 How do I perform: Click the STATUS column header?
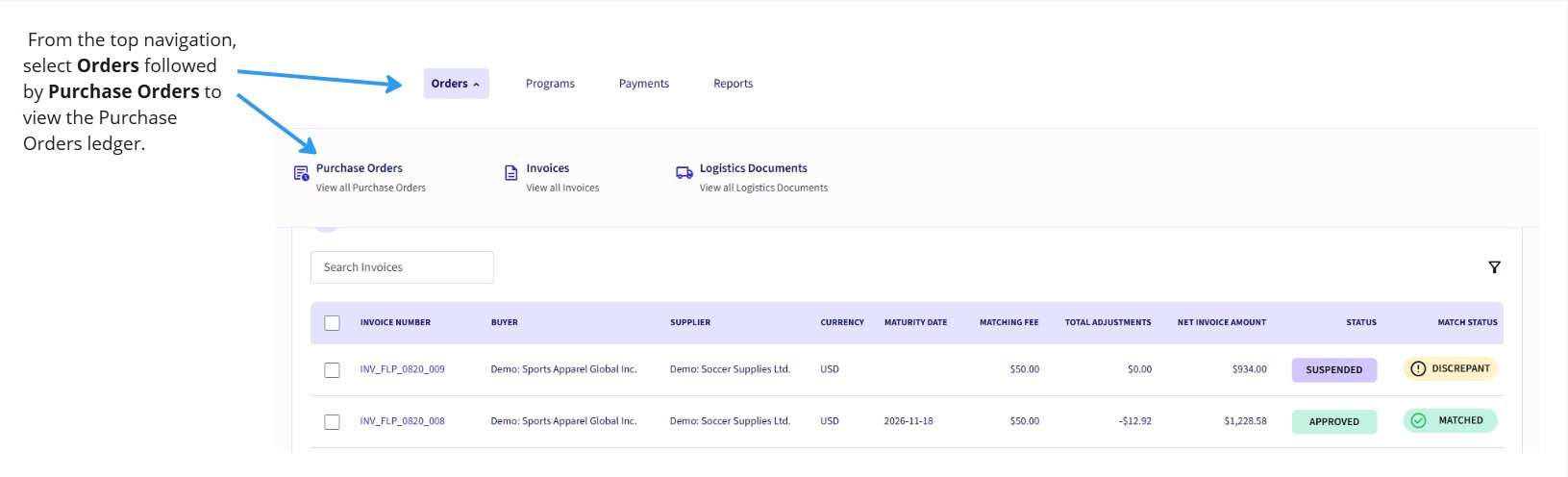click(x=1361, y=323)
